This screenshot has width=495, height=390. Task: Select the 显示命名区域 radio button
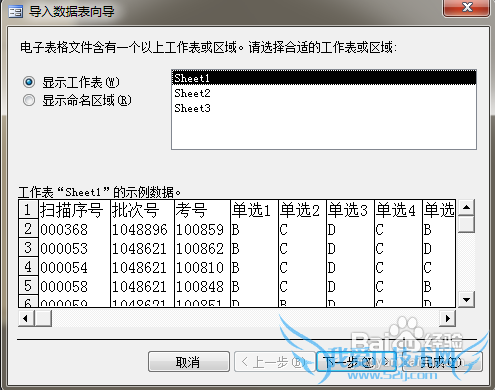click(29, 100)
